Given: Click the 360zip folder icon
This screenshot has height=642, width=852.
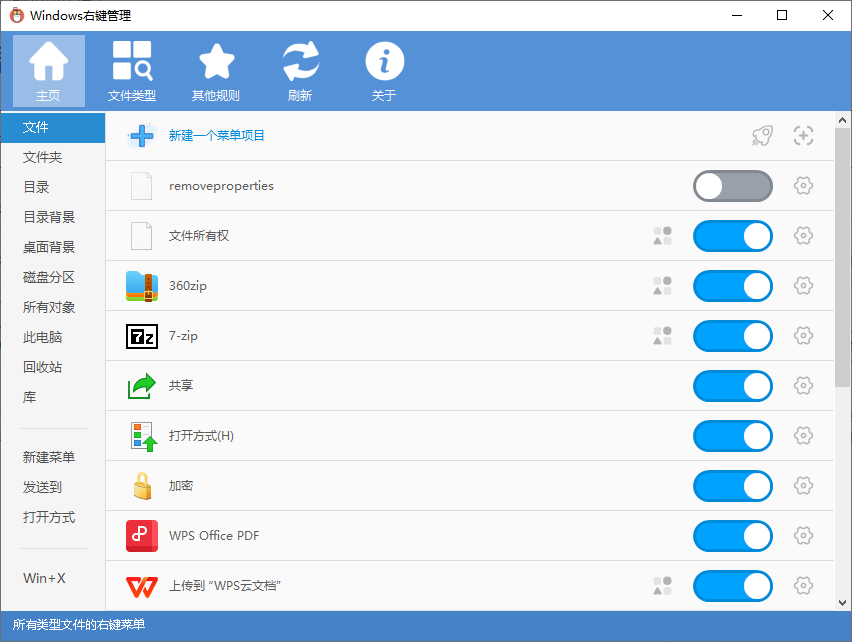Looking at the screenshot, I should (x=142, y=286).
